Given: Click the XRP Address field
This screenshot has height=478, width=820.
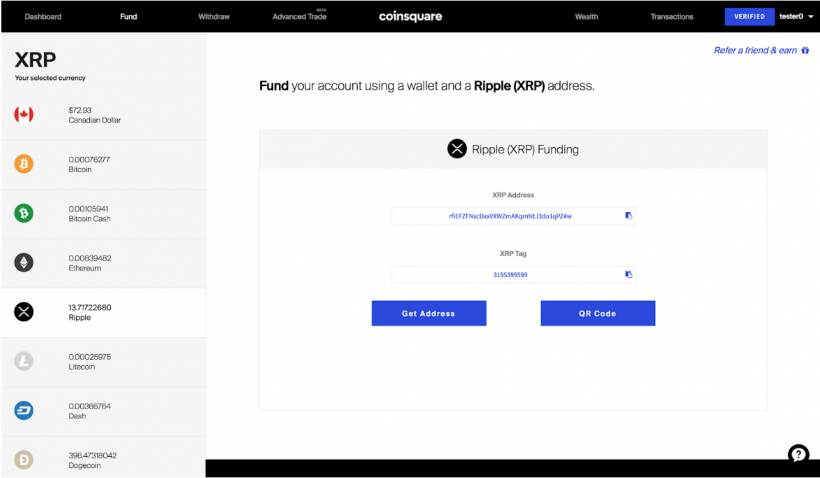Looking at the screenshot, I should coord(514,216).
